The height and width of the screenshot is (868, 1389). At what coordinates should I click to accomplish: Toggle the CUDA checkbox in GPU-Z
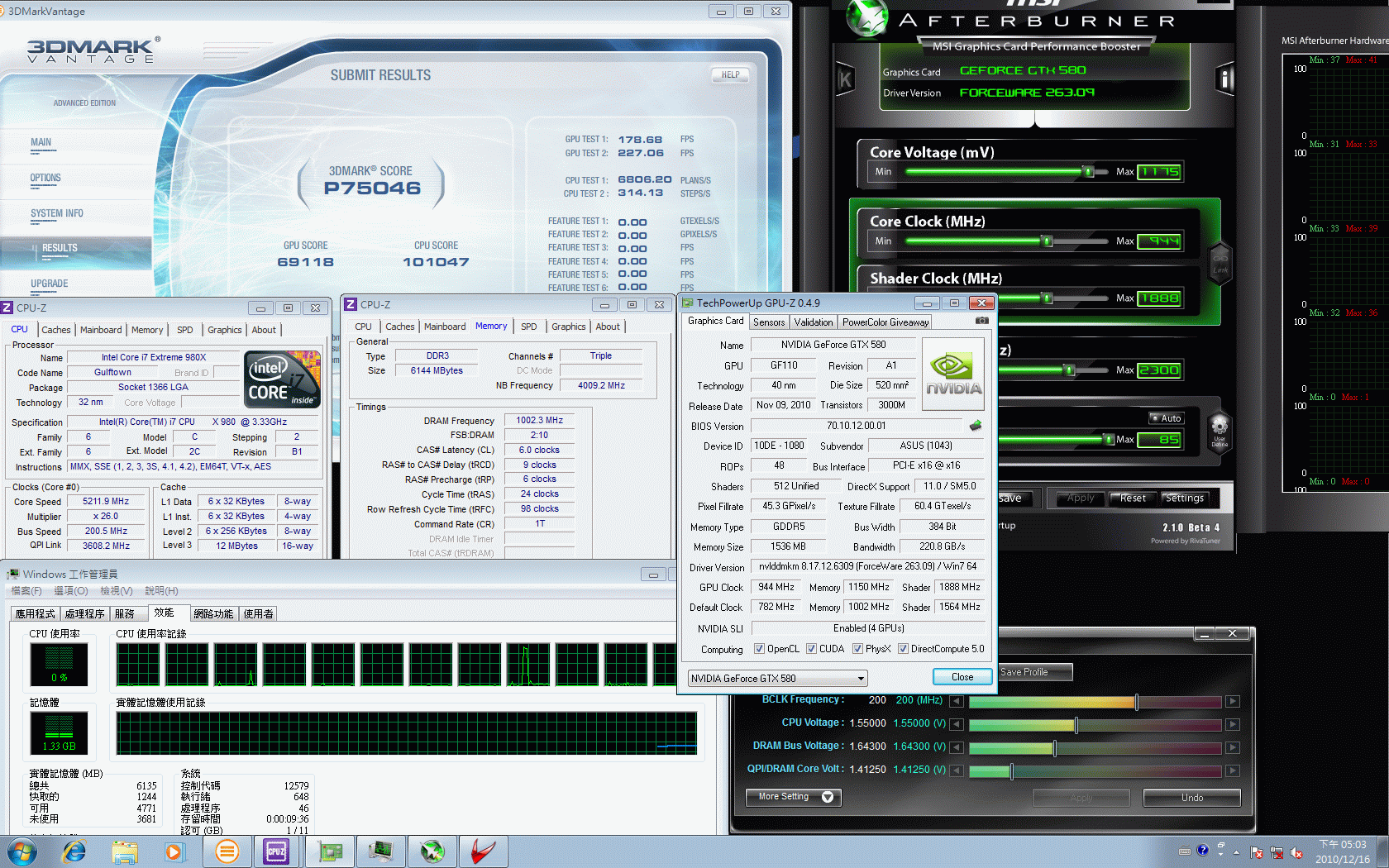tap(811, 649)
